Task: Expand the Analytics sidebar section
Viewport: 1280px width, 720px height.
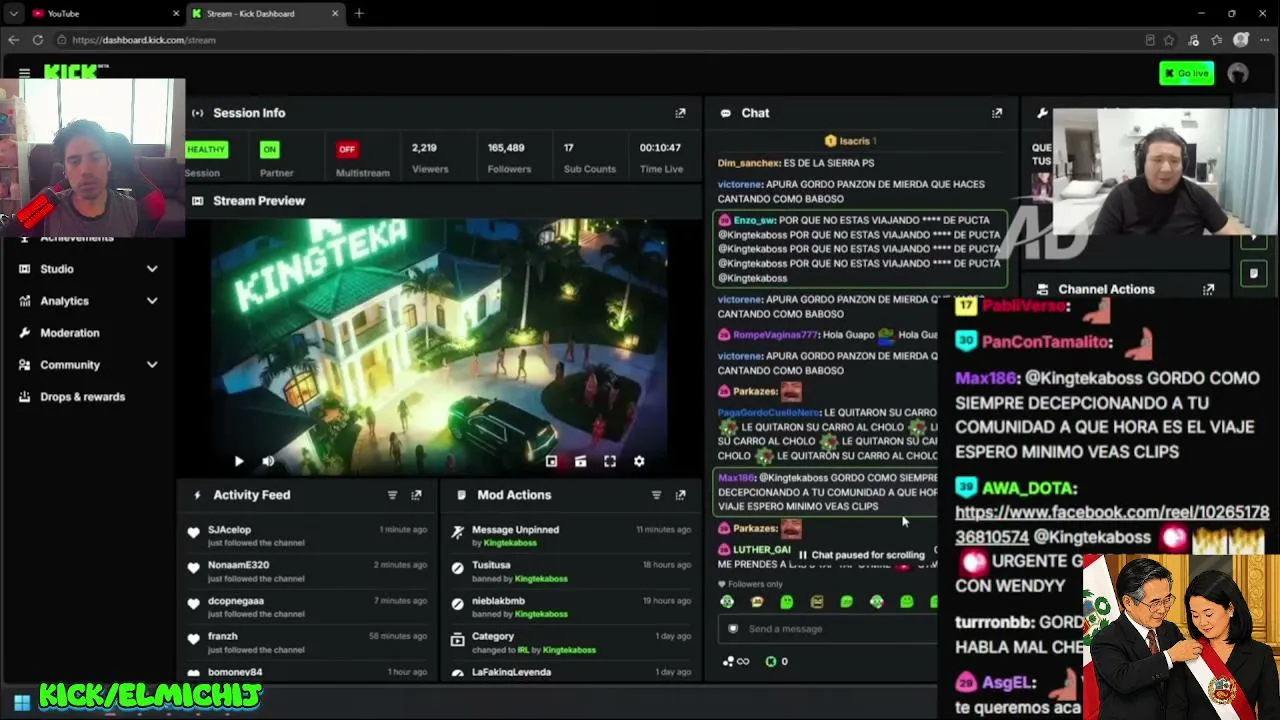Action: [152, 301]
